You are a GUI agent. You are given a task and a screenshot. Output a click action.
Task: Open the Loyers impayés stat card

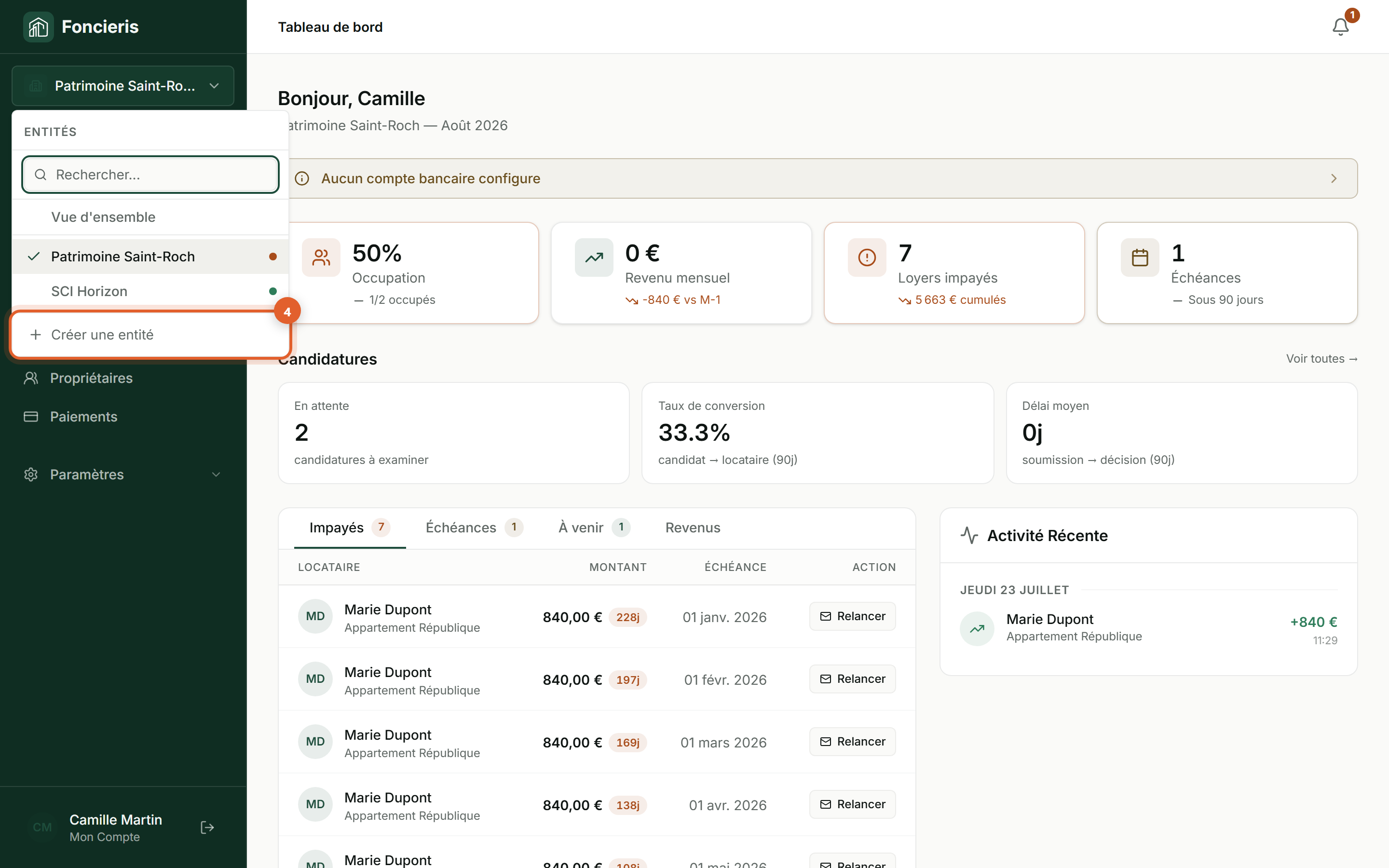coord(954,272)
